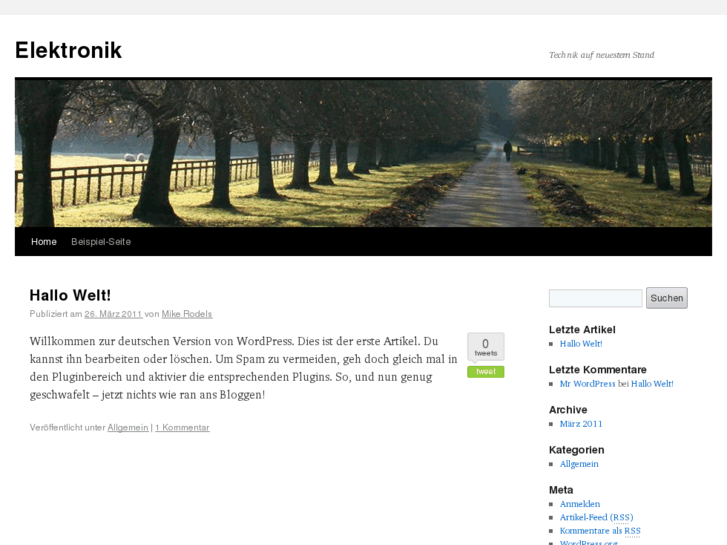This screenshot has height=545, width=727.
Task: Click the Suchen button
Action: (x=667, y=298)
